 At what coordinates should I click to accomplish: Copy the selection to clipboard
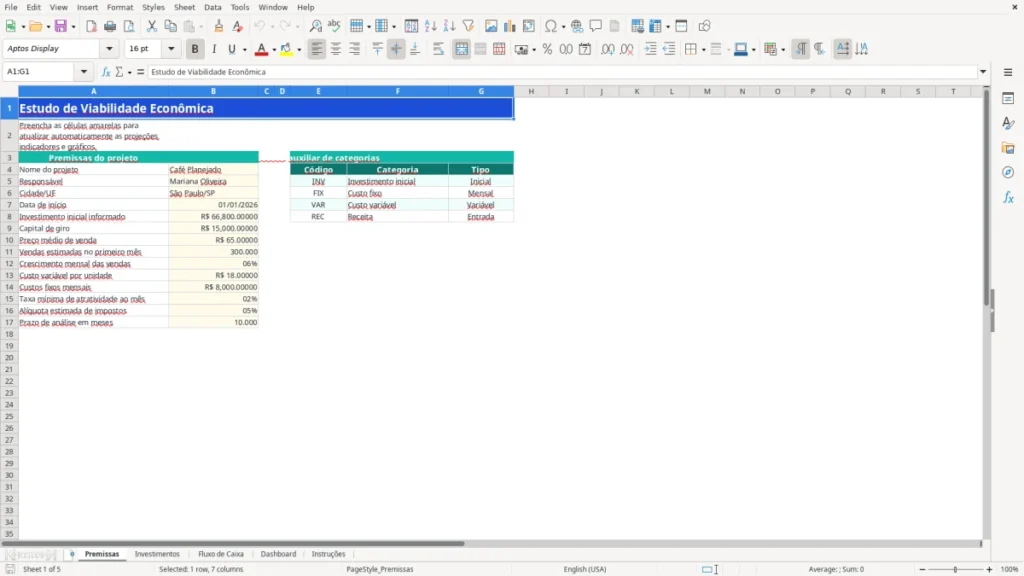pos(170,26)
